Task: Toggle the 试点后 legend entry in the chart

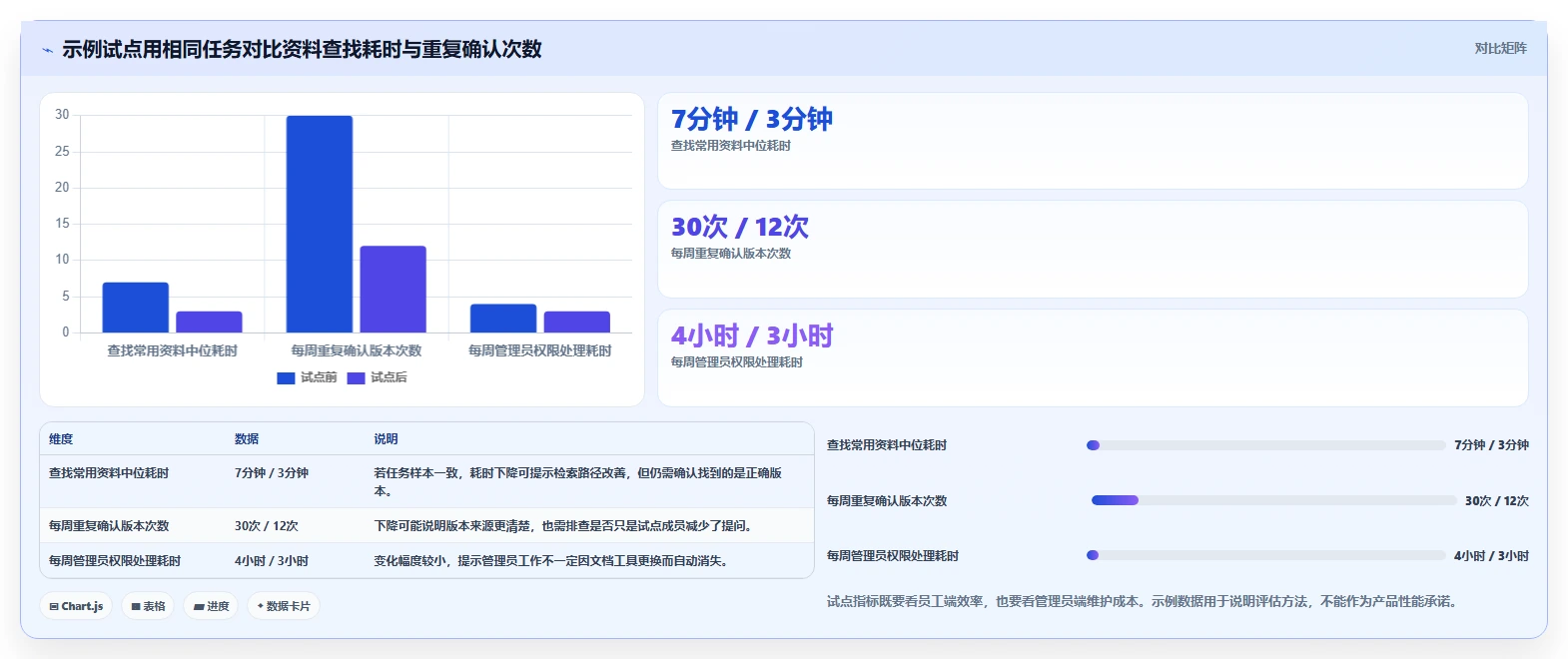Action: click(377, 377)
